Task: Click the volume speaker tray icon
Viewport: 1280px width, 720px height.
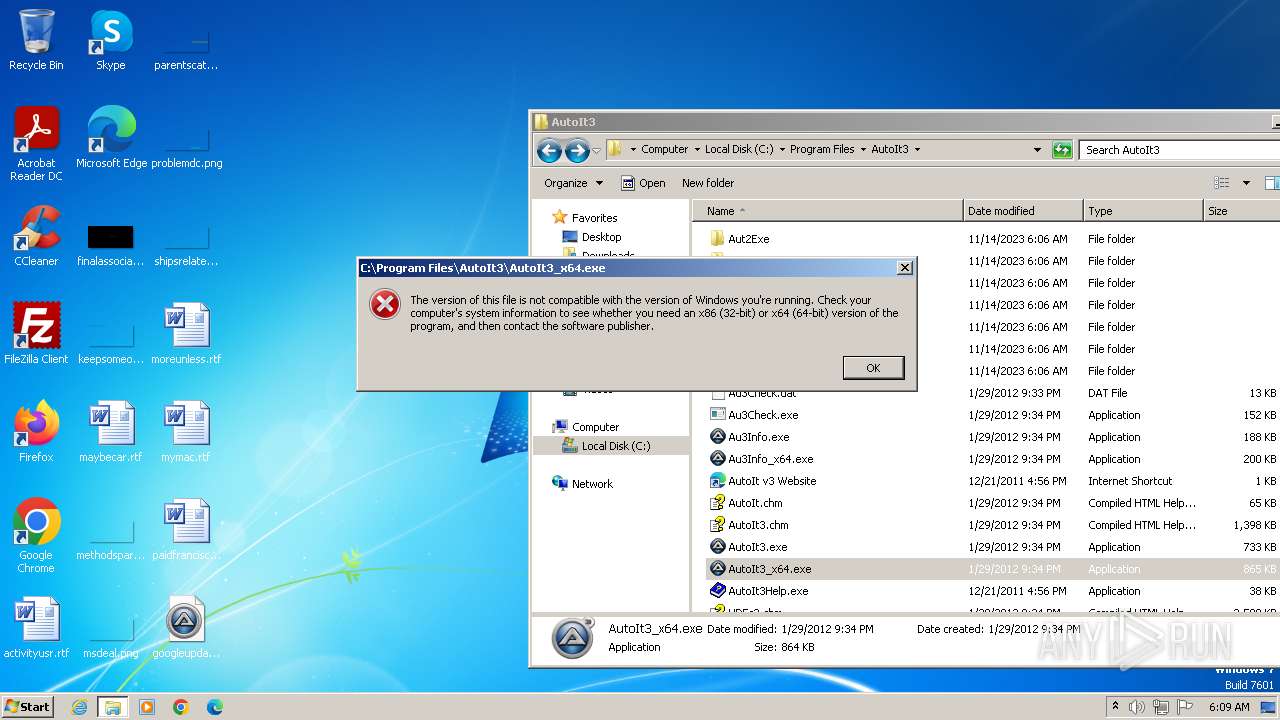Action: tap(1137, 707)
